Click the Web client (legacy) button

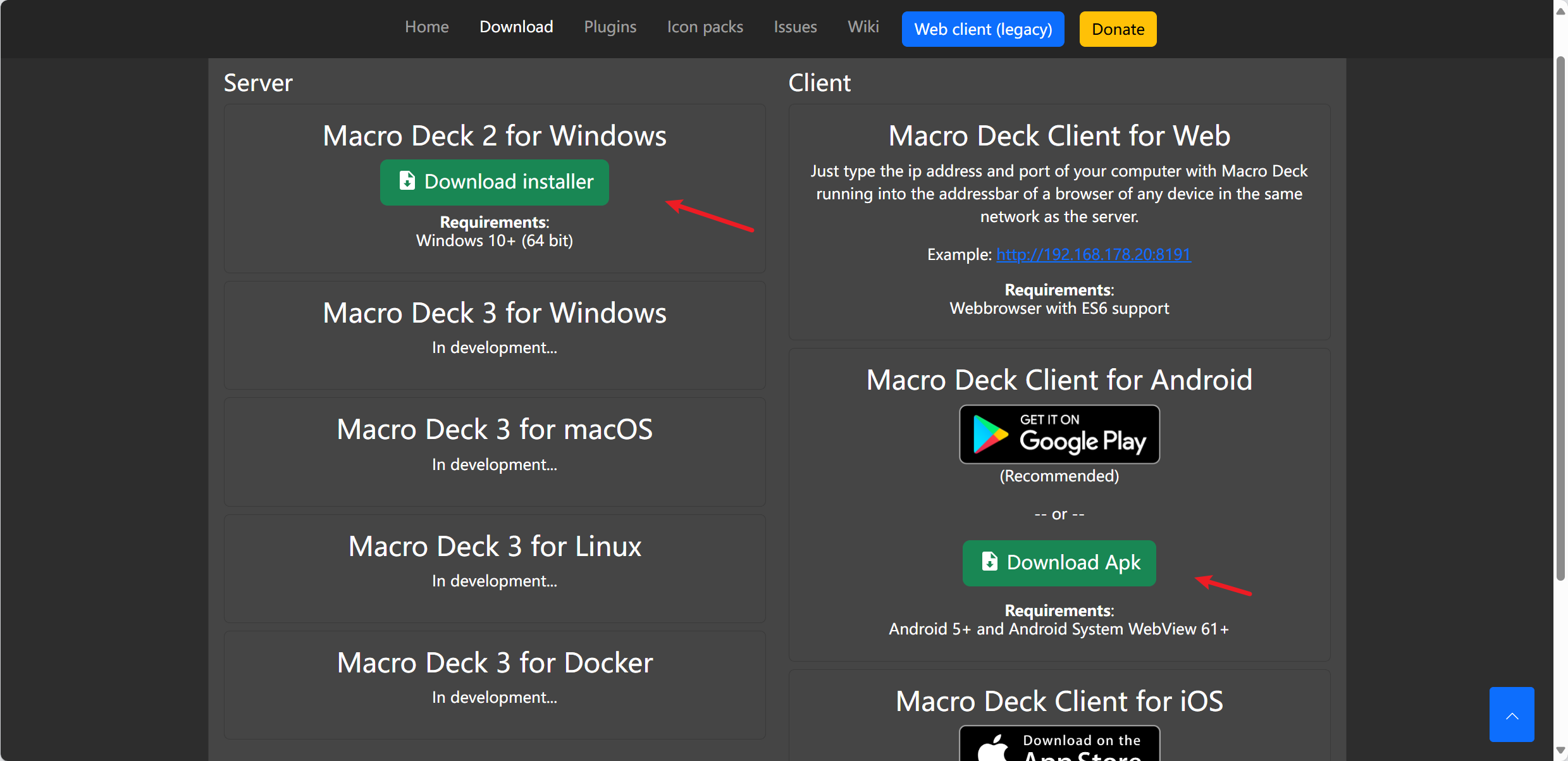pos(983,29)
